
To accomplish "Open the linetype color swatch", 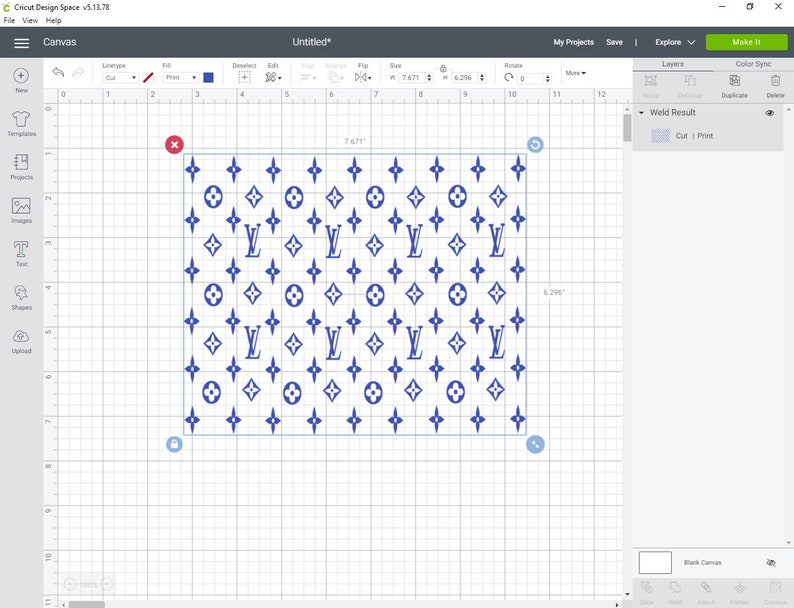I will tap(148, 77).
